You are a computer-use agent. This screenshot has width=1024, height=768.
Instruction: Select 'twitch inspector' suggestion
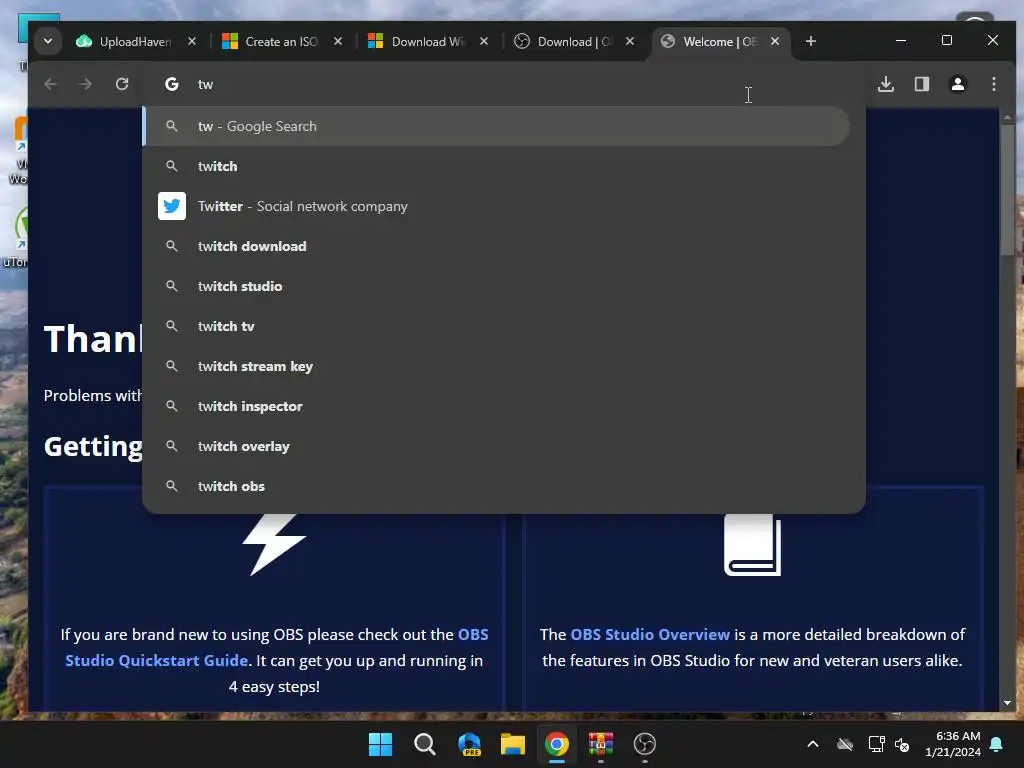(x=504, y=406)
